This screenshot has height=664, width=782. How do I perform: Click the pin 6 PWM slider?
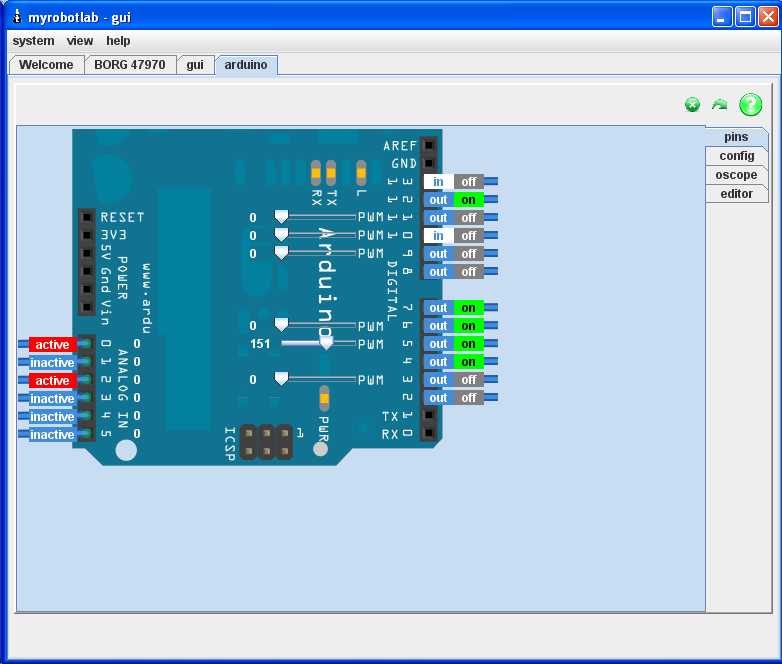pyautogui.click(x=315, y=325)
